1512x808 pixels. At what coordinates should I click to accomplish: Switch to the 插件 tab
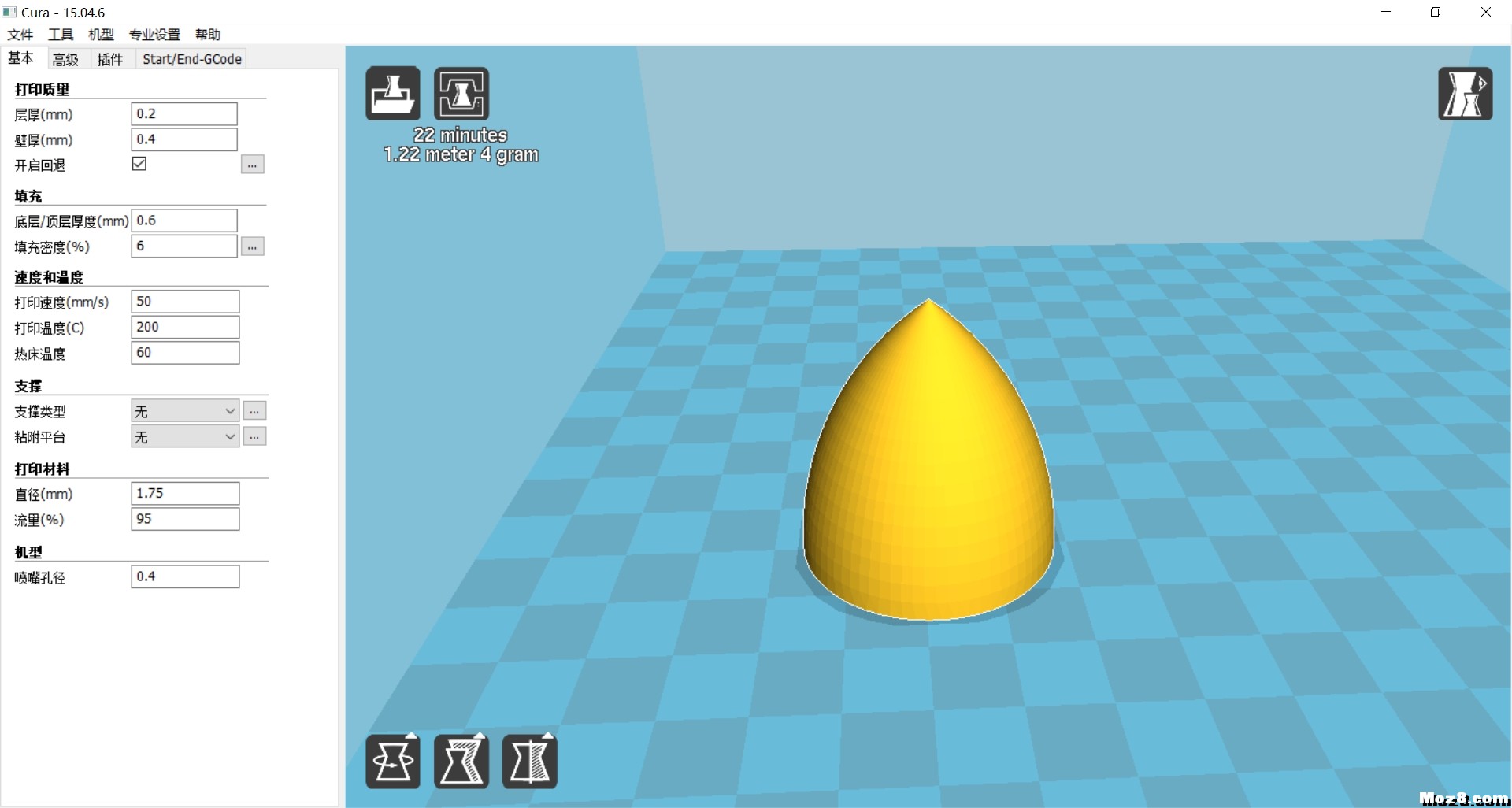[x=110, y=59]
